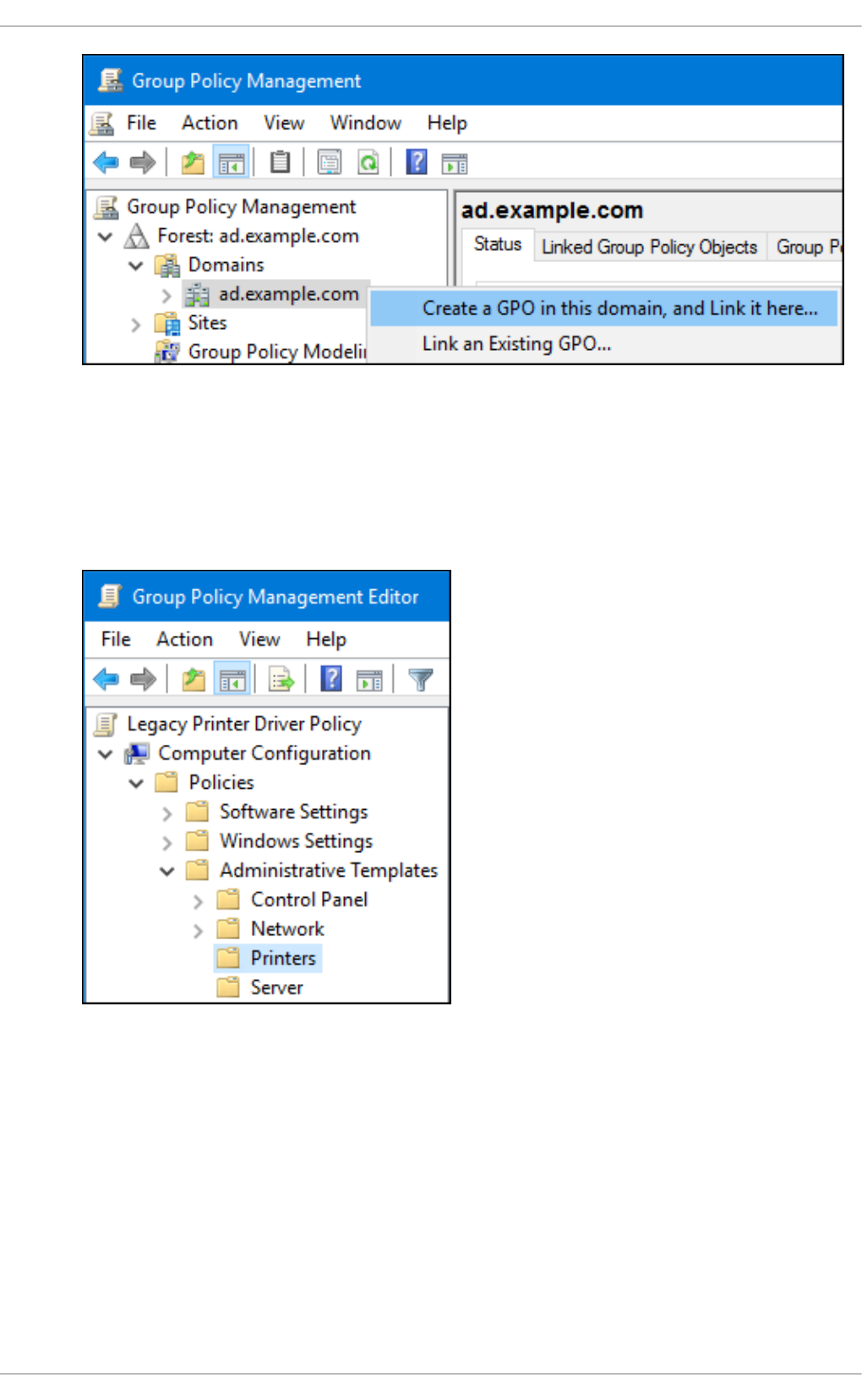Select the Software Settings folder
The width and height of the screenshot is (862, 1400).
pyautogui.click(x=293, y=812)
